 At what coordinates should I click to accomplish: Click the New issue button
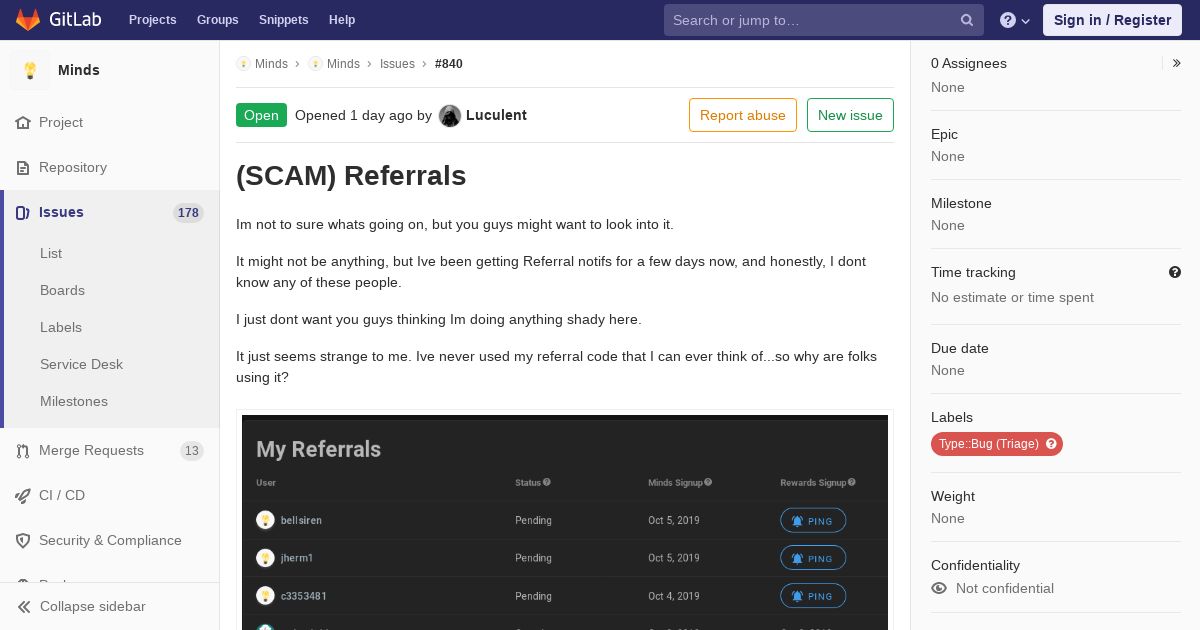[850, 115]
